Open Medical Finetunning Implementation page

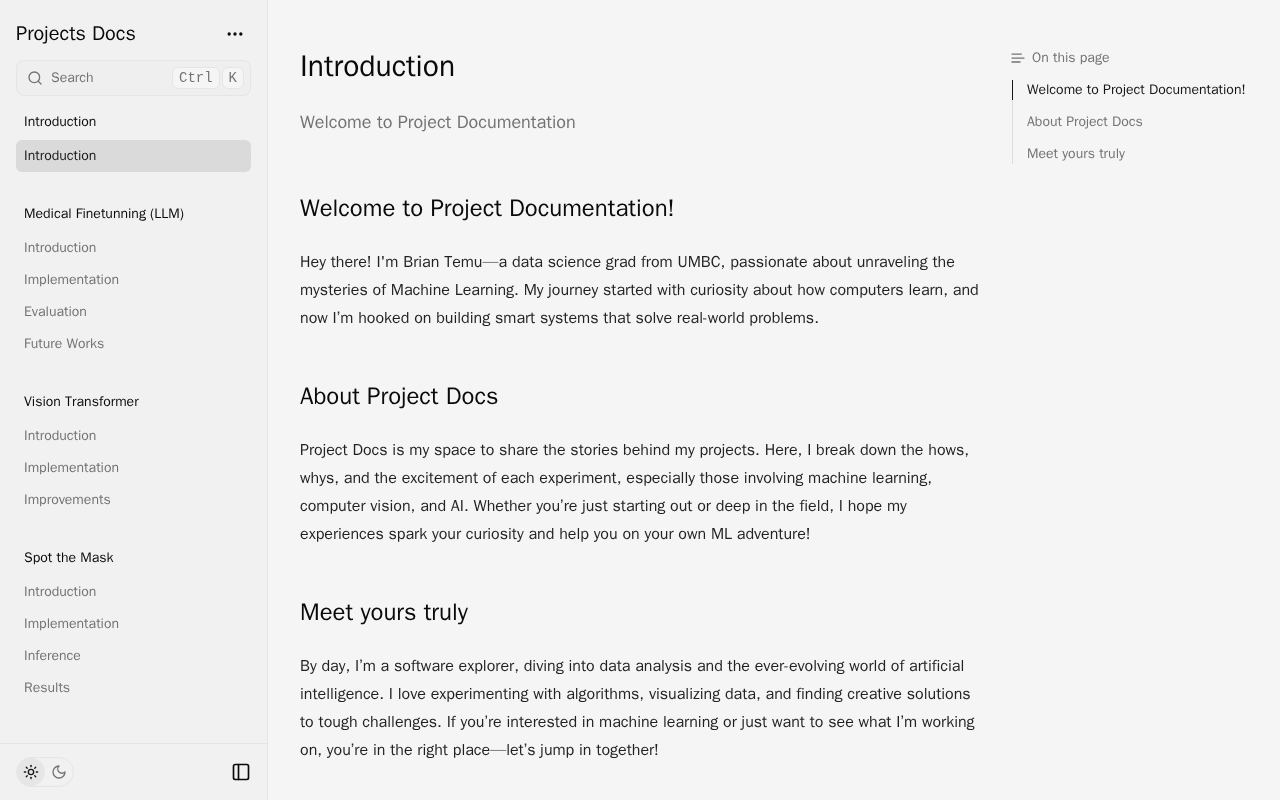71,280
